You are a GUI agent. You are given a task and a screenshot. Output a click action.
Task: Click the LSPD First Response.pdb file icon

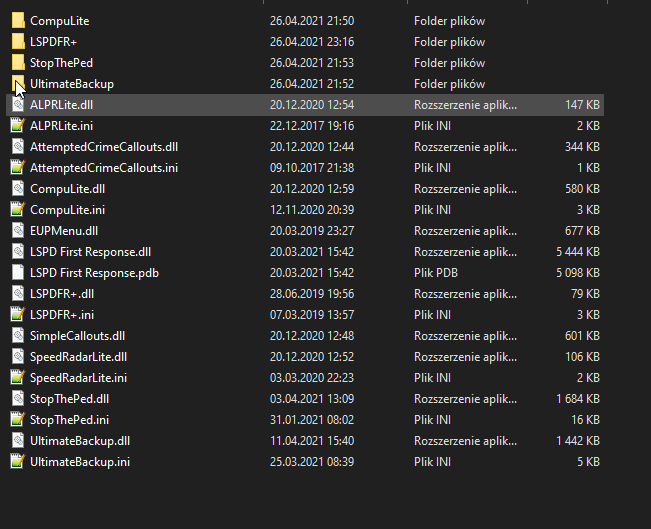point(17,272)
